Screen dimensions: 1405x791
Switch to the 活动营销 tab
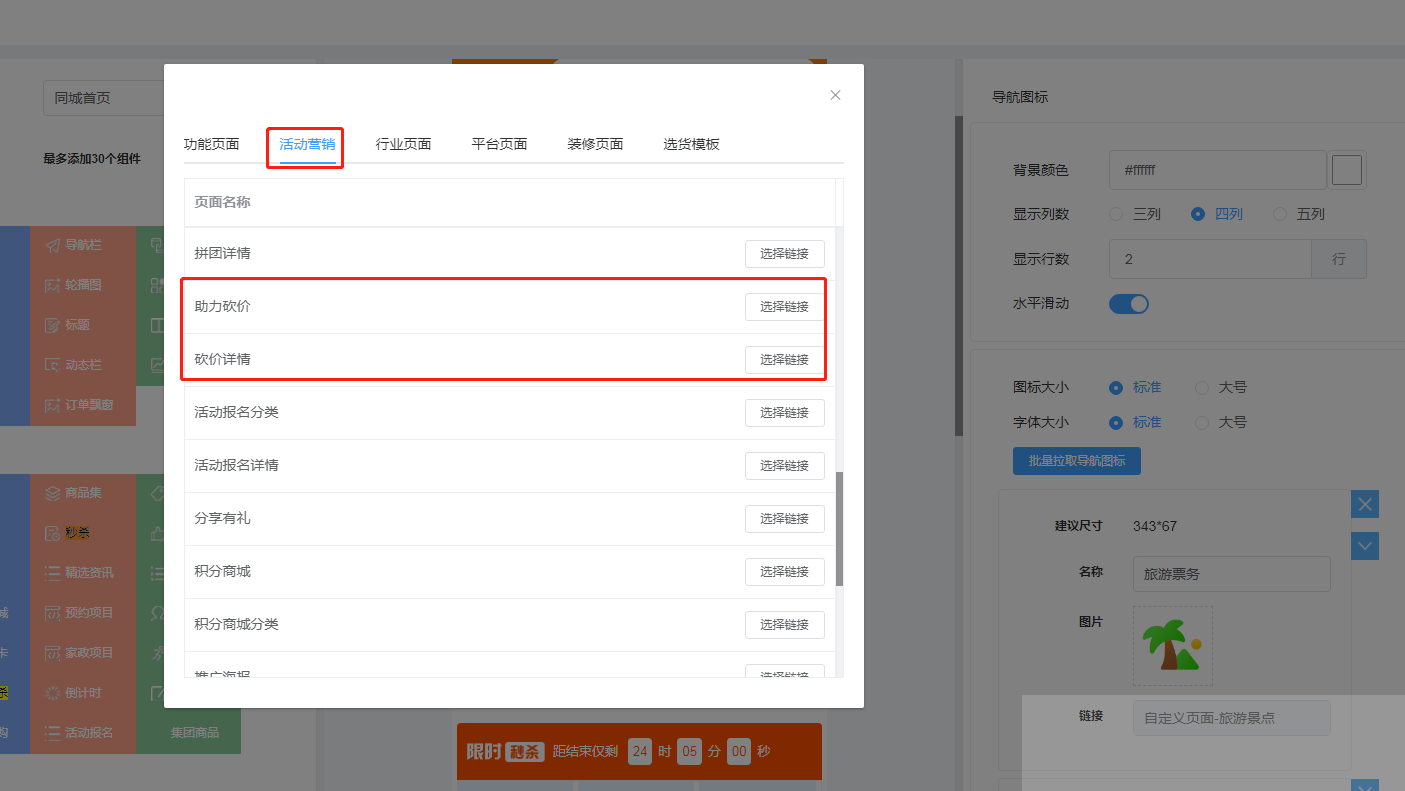307,144
